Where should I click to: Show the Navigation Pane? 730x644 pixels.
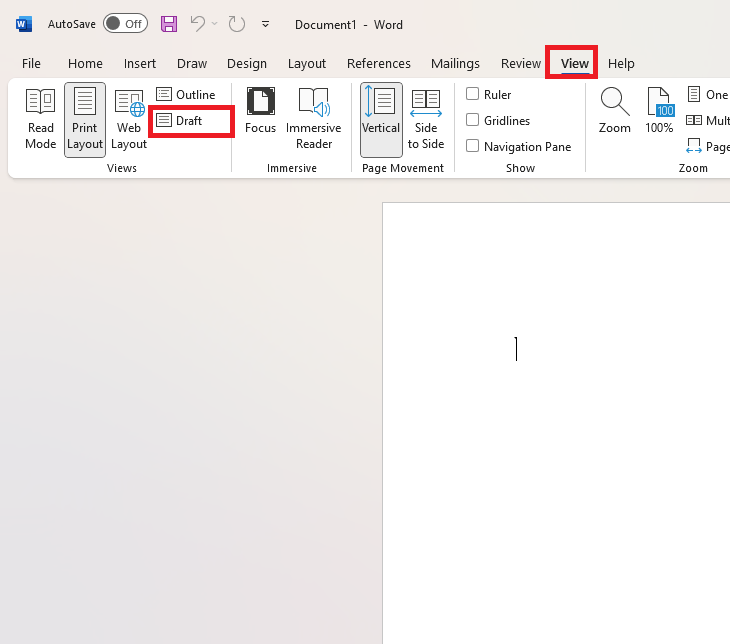click(473, 146)
